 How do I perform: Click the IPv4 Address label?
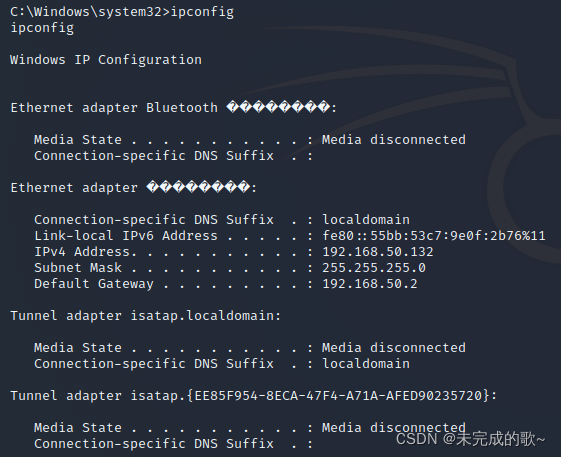[x=85, y=252]
